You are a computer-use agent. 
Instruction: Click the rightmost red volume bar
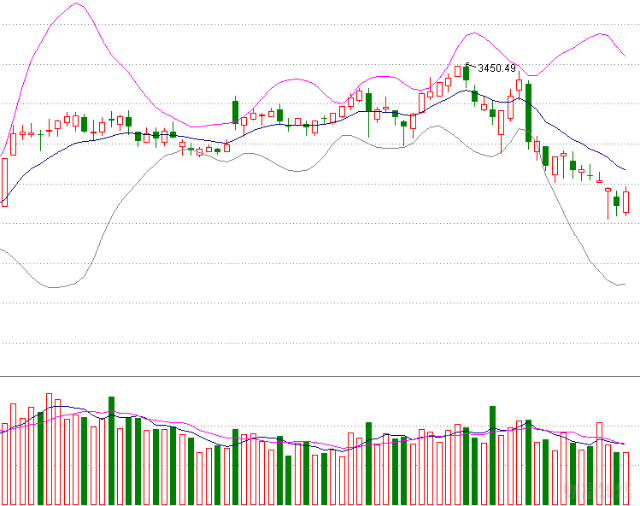(626, 478)
